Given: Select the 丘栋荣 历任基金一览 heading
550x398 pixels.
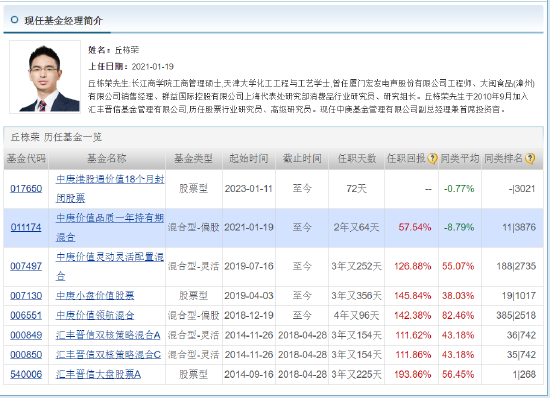Looking at the screenshot, I should [56, 137].
